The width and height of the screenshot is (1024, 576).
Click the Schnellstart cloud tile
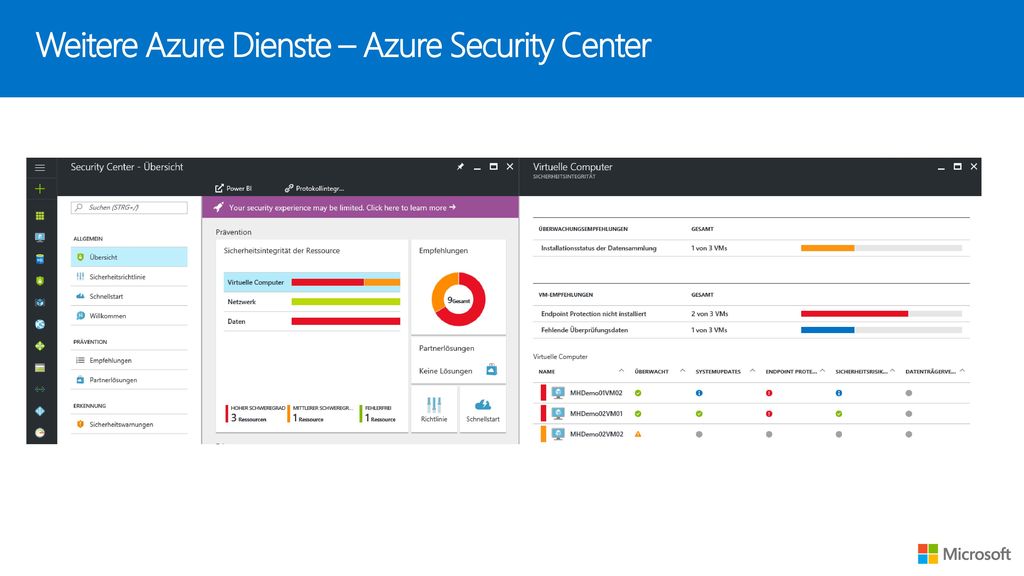(483, 409)
